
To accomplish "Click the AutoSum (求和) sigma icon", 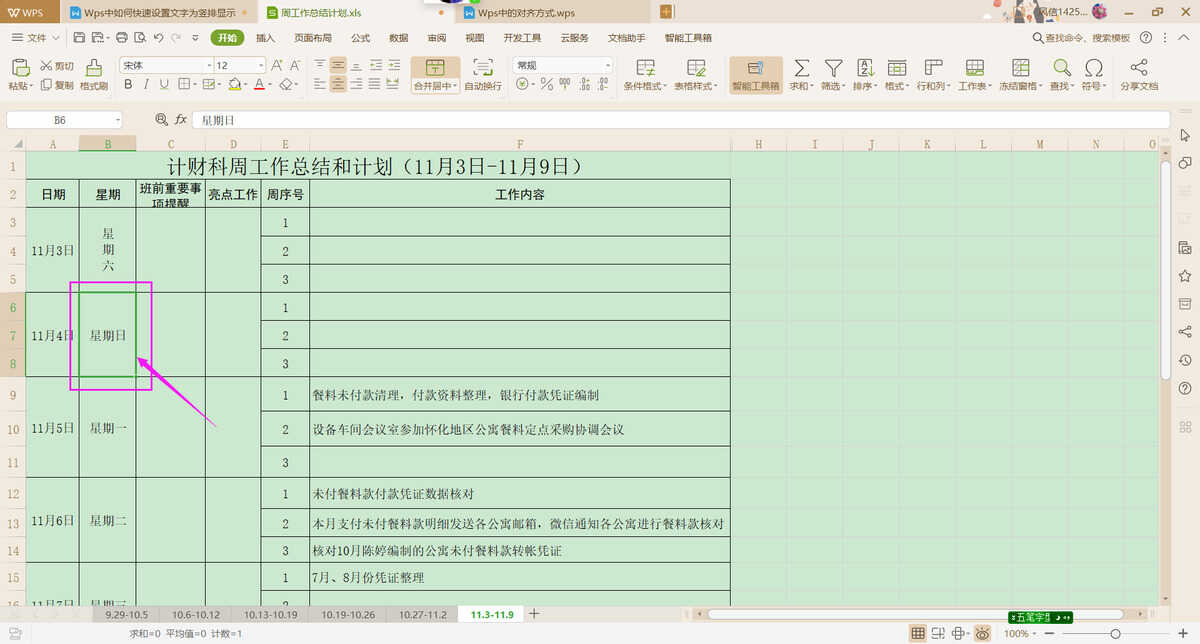I will (801, 67).
